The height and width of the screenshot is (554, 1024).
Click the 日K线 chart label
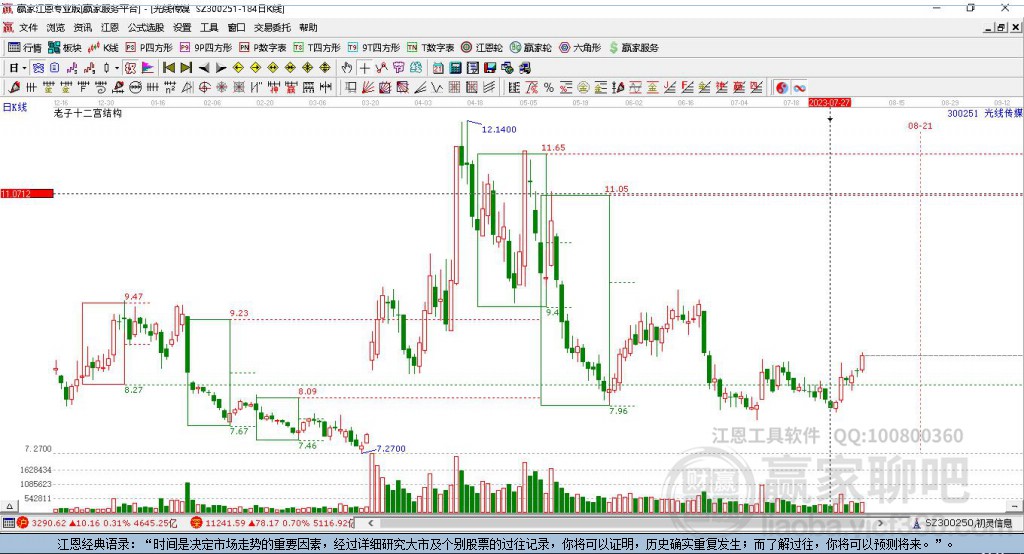click(15, 107)
